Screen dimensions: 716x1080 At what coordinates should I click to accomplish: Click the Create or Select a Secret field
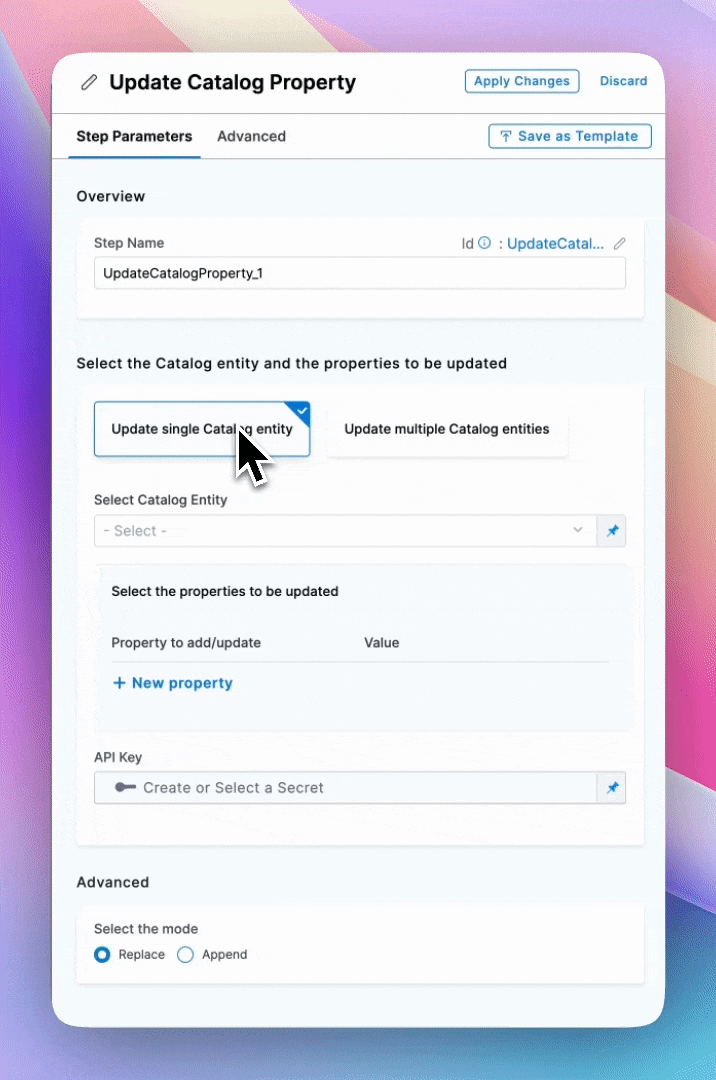(x=345, y=788)
